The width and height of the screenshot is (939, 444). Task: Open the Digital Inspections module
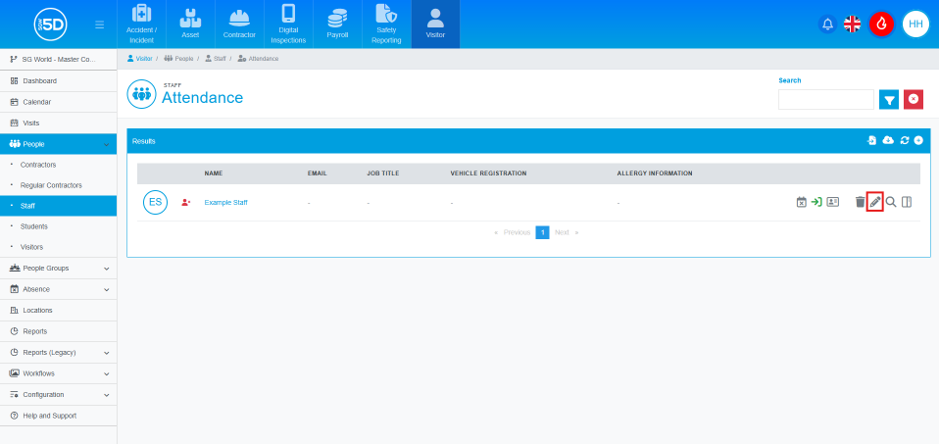[288, 24]
